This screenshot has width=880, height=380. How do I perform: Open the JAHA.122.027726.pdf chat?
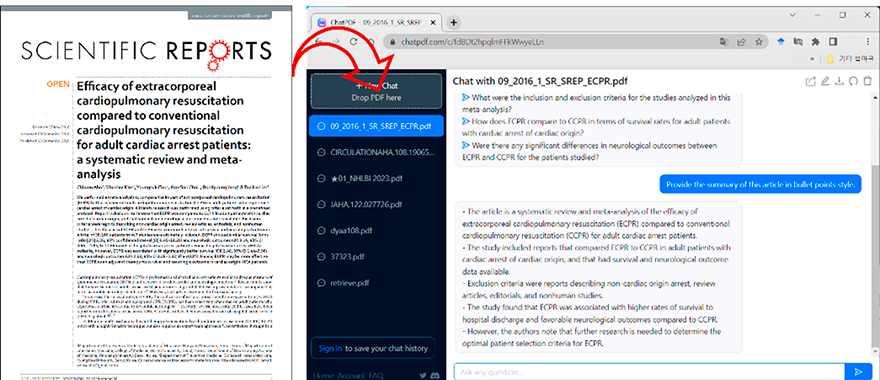pos(376,205)
